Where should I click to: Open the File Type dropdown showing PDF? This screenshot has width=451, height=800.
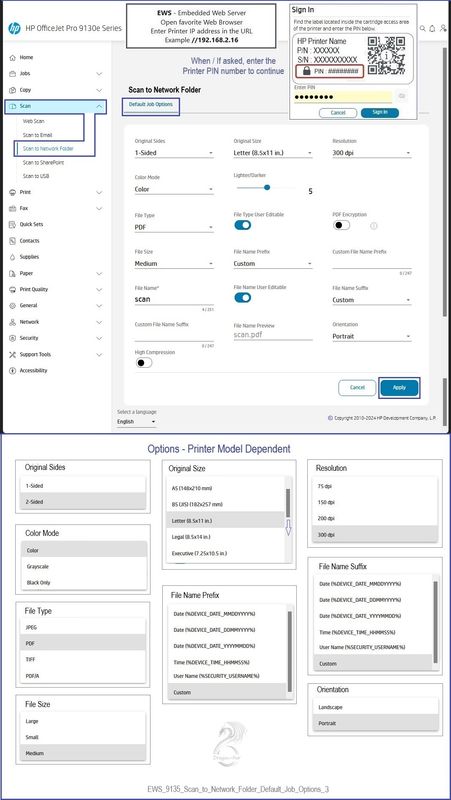174,227
